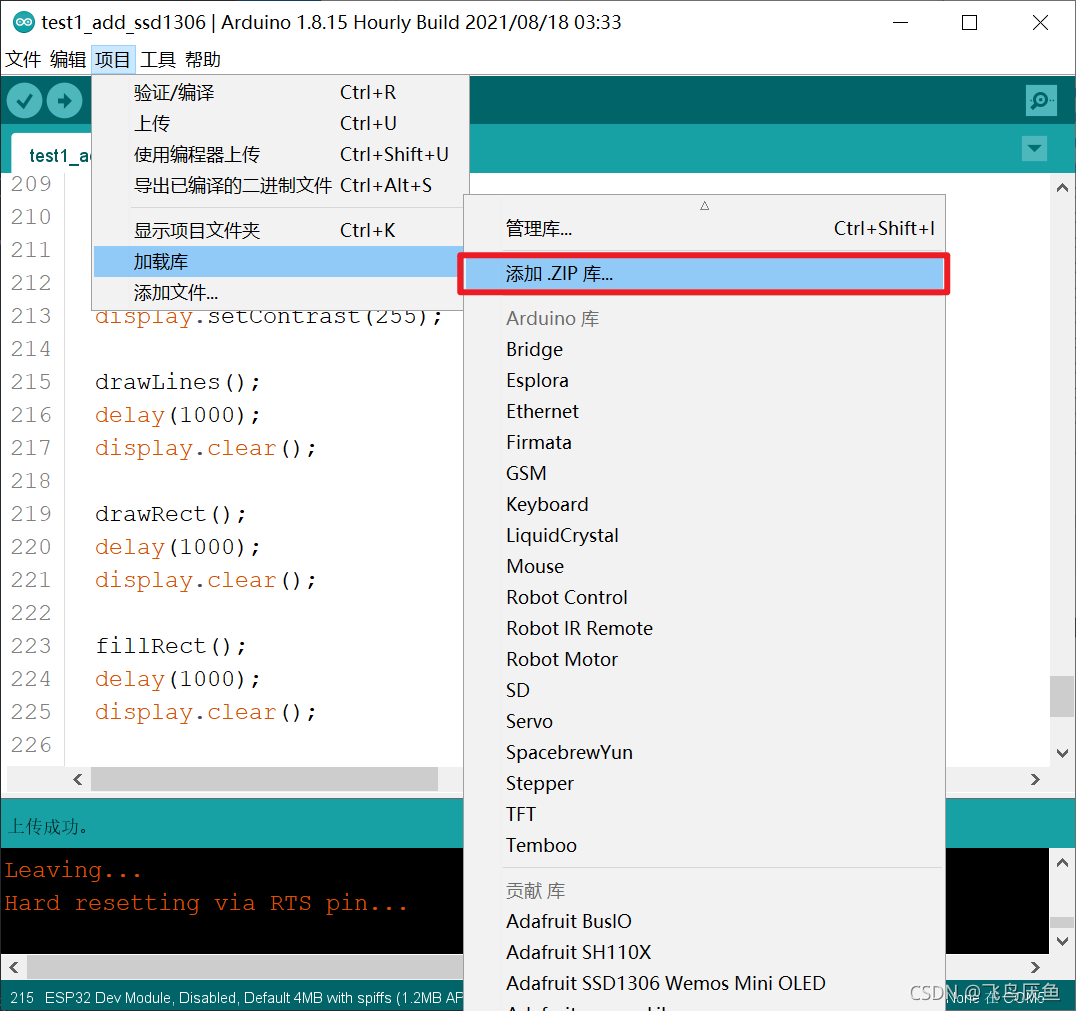Click the Verify checkmark toolbar button
Viewport: 1076px width, 1011px height.
25,101
